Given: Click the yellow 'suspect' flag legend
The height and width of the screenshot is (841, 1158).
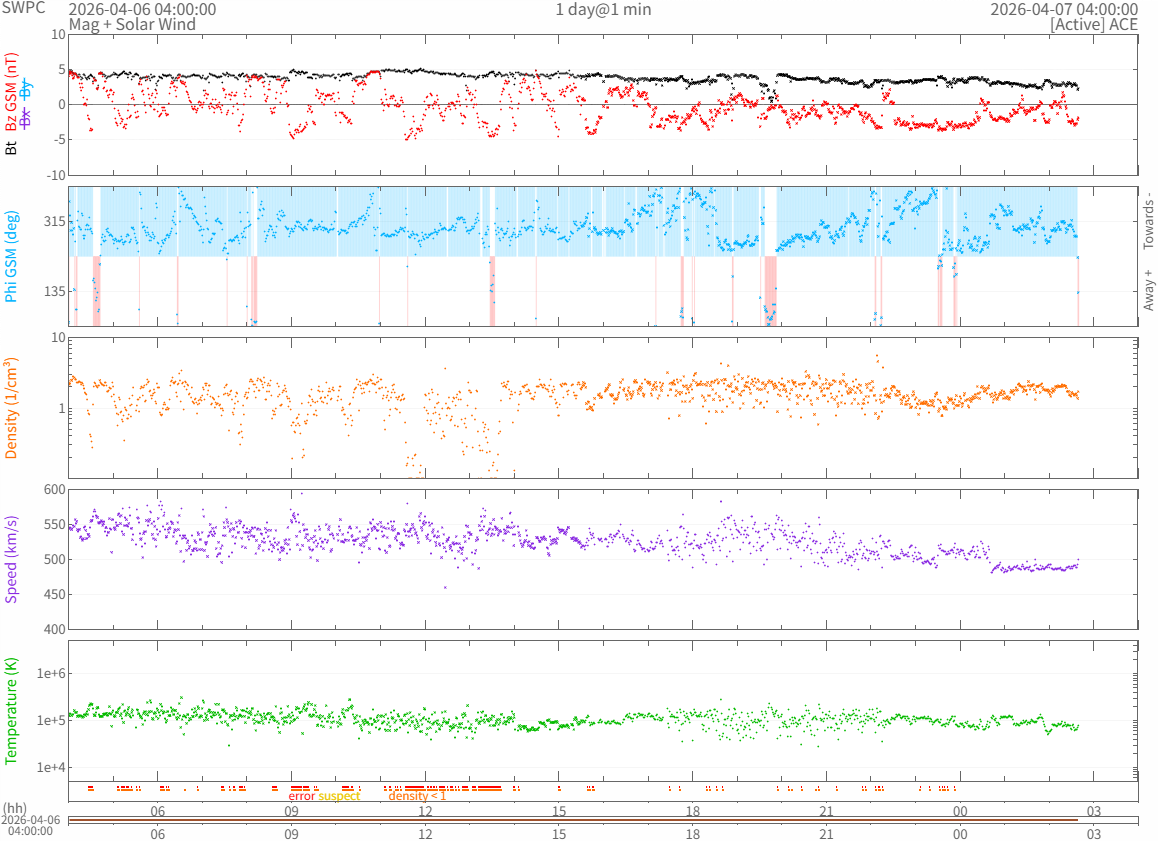Looking at the screenshot, I should click(339, 796).
